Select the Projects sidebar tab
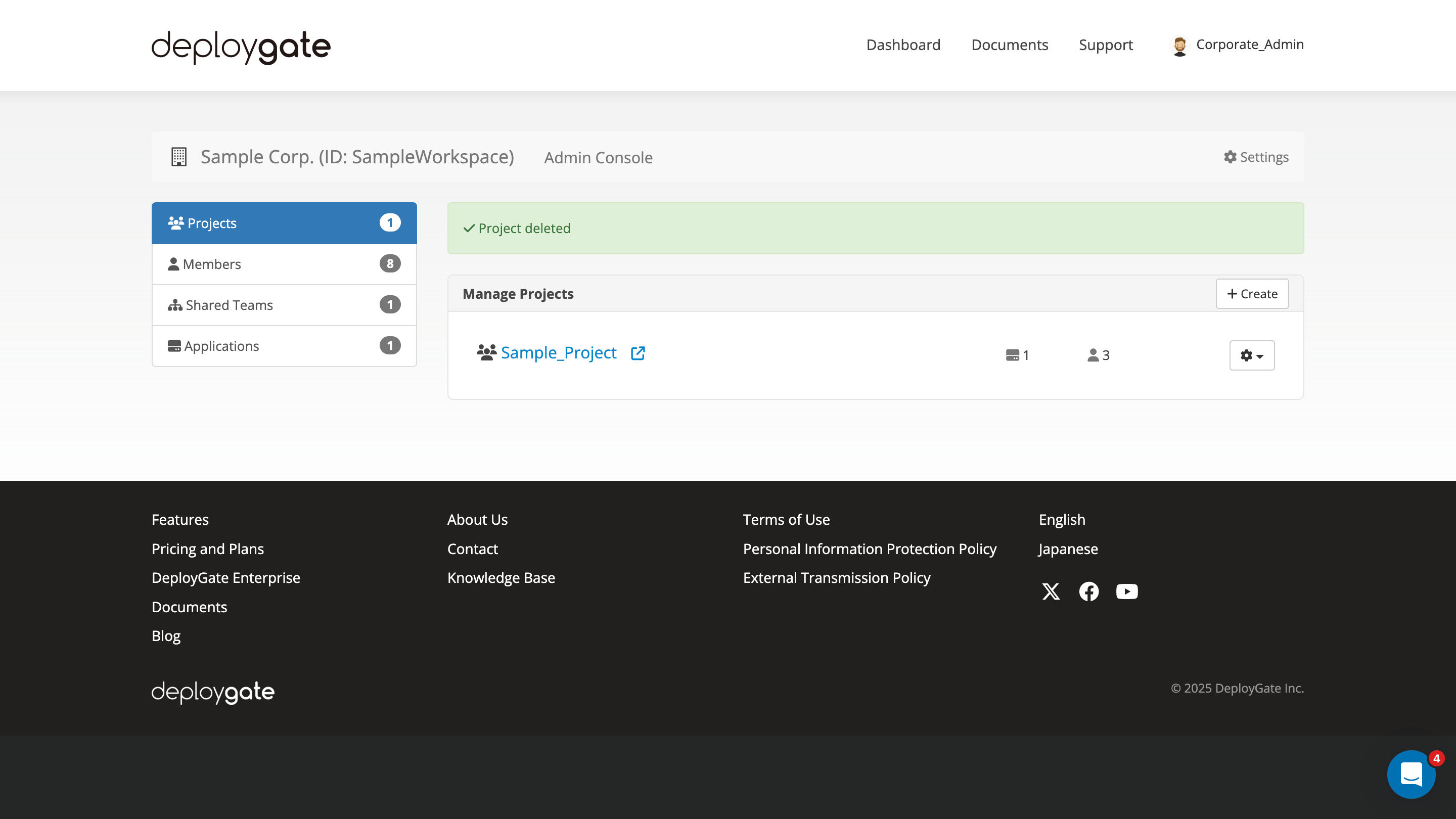The width and height of the screenshot is (1456, 819). coord(284,223)
